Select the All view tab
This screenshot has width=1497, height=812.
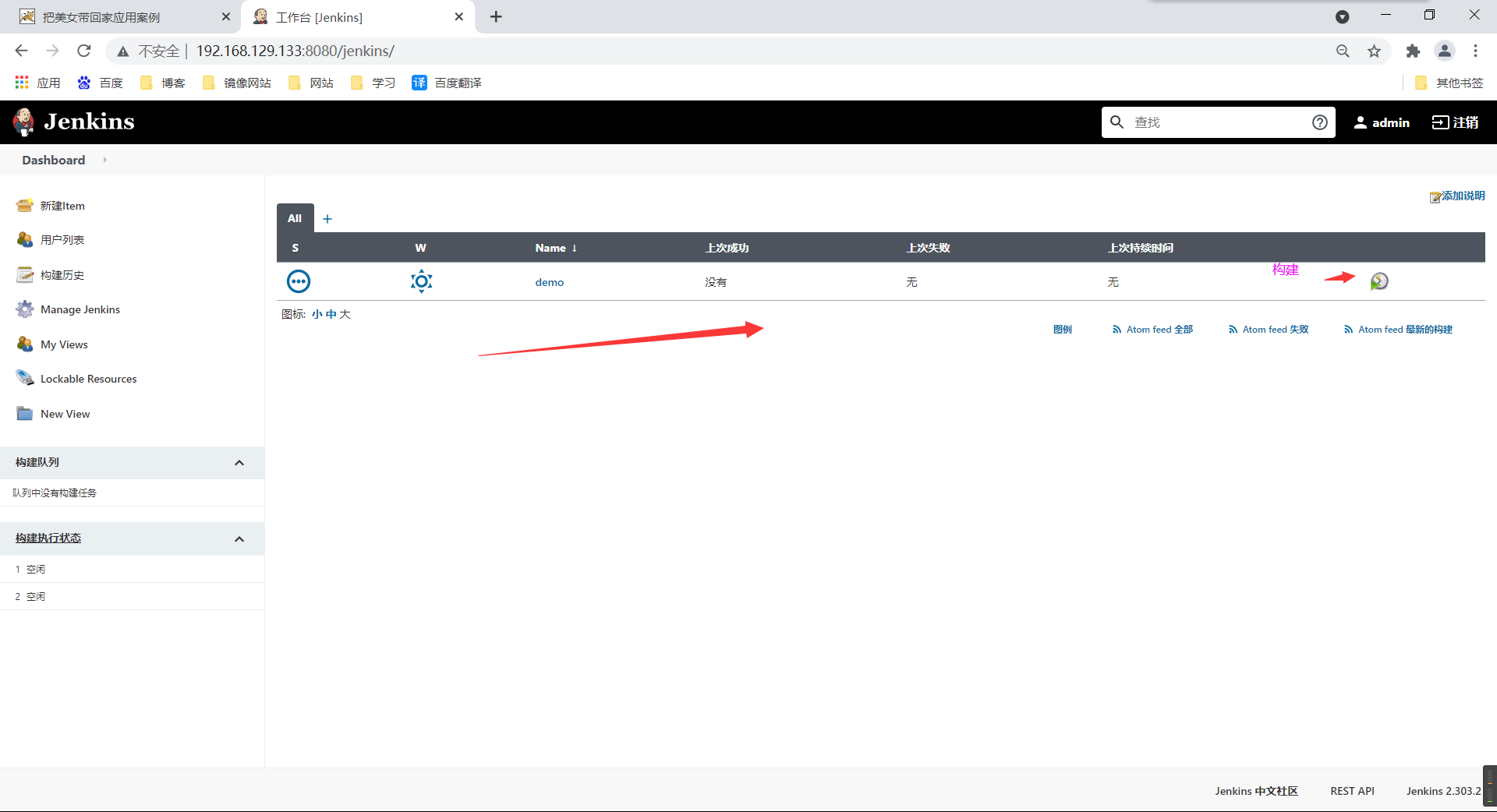tap(295, 218)
